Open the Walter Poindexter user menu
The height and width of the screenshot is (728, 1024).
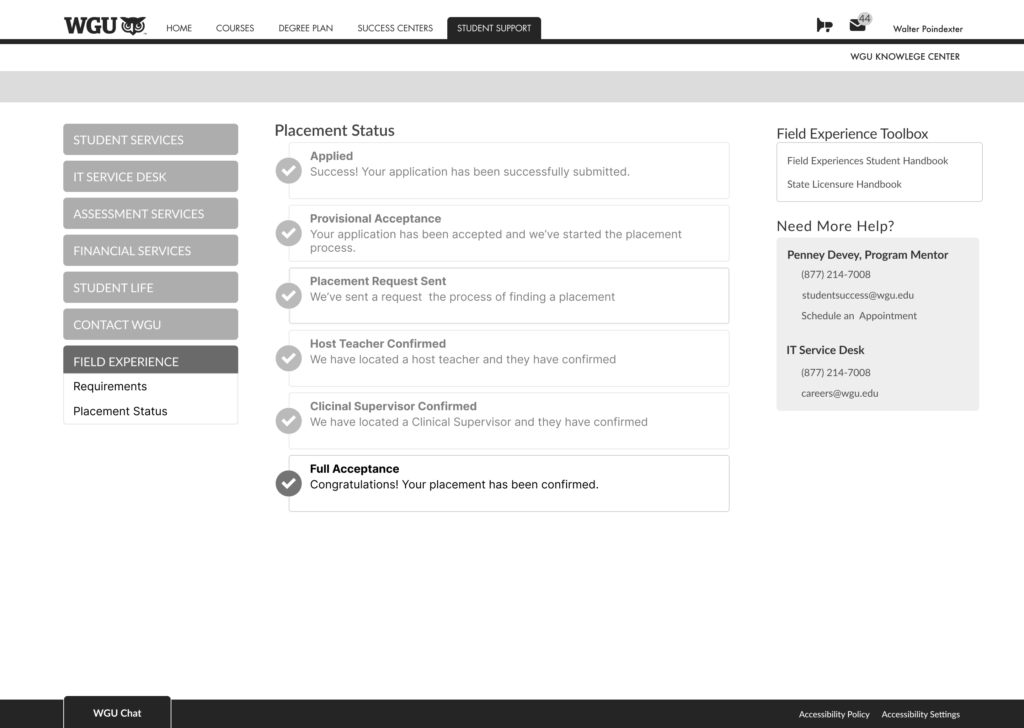point(927,29)
